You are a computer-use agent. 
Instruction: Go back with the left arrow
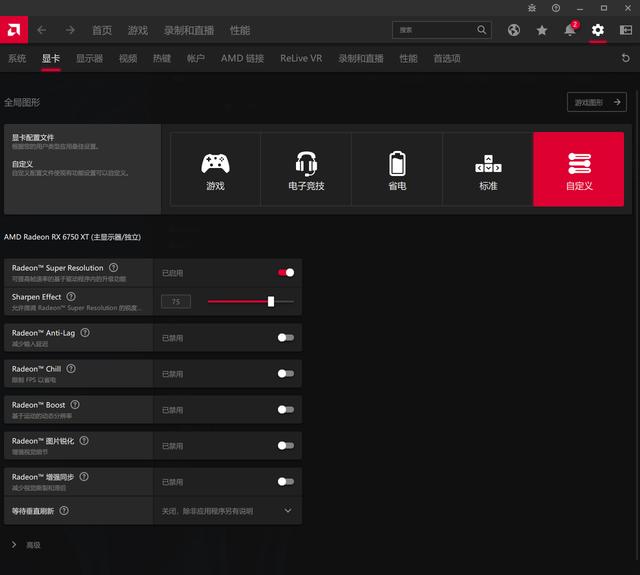(x=42, y=30)
